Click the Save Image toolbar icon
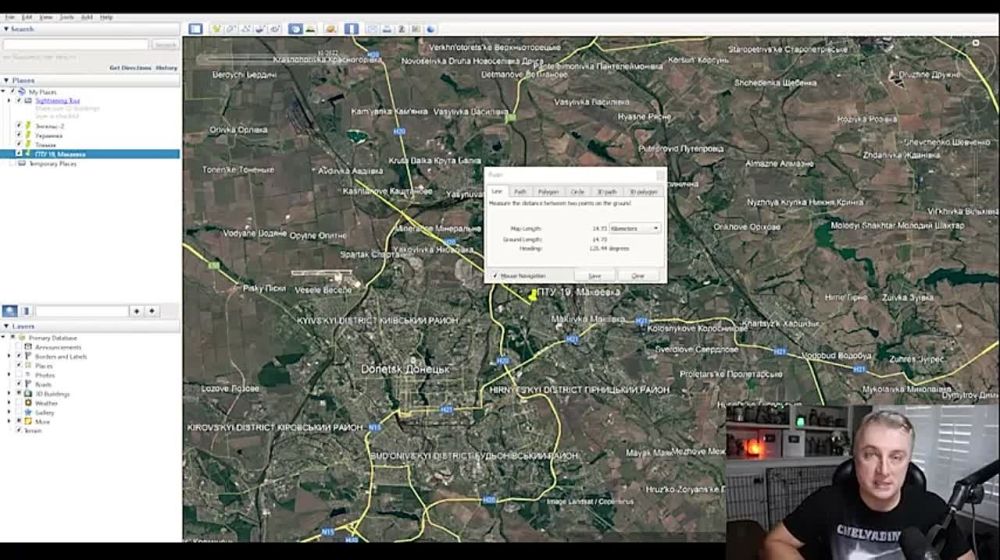1000x560 pixels. coord(401,29)
